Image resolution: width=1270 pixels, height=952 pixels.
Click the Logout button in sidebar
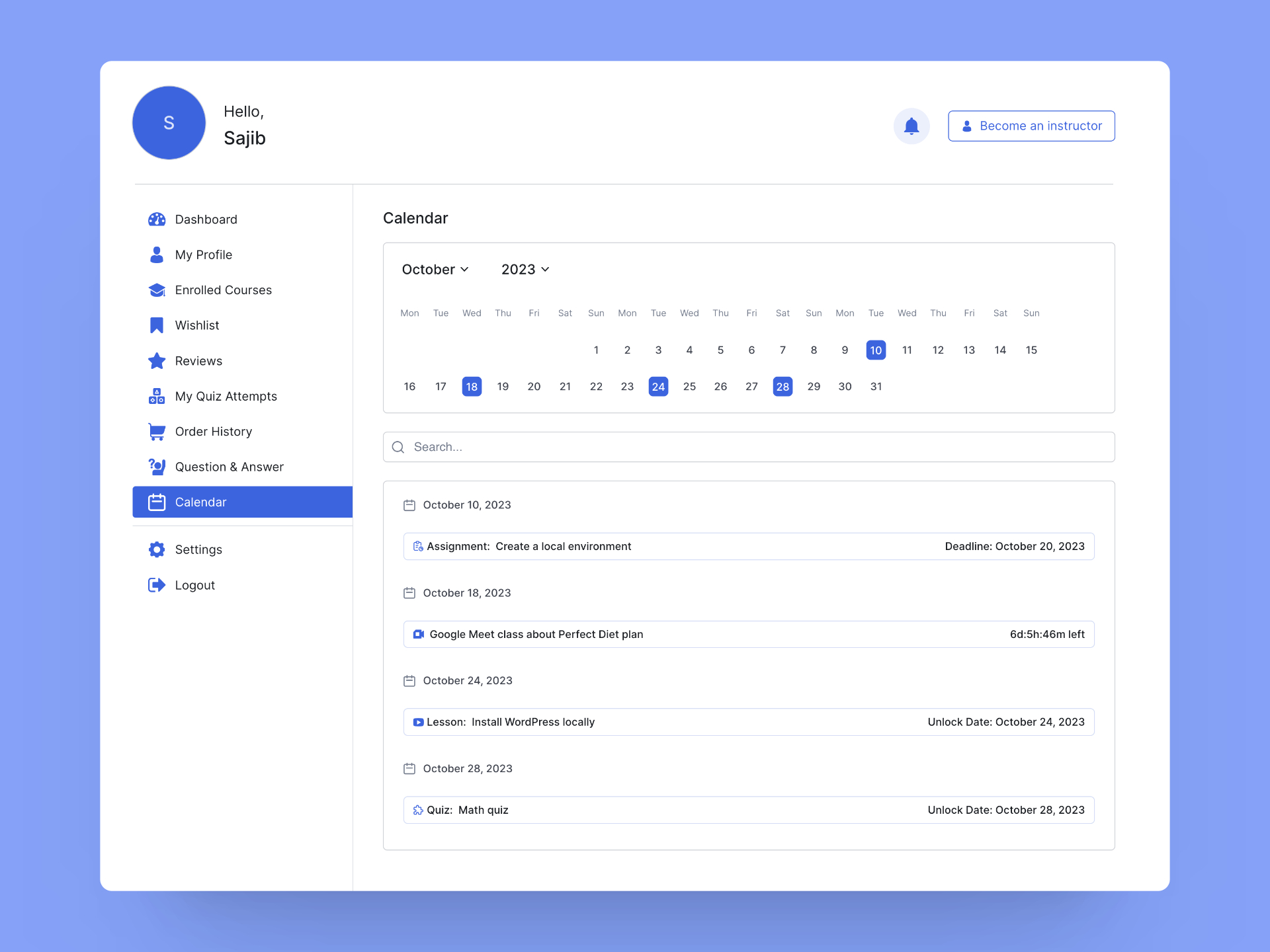click(195, 585)
